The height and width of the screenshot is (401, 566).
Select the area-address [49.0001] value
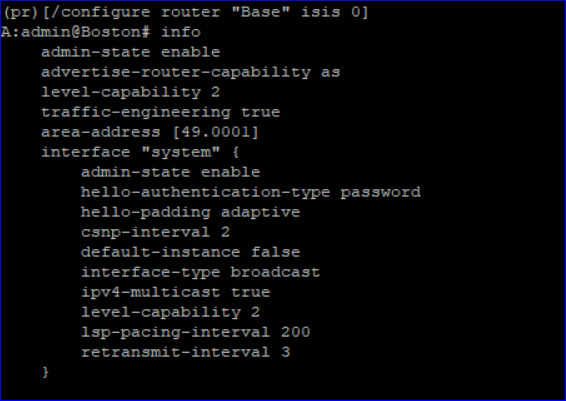click(x=215, y=132)
